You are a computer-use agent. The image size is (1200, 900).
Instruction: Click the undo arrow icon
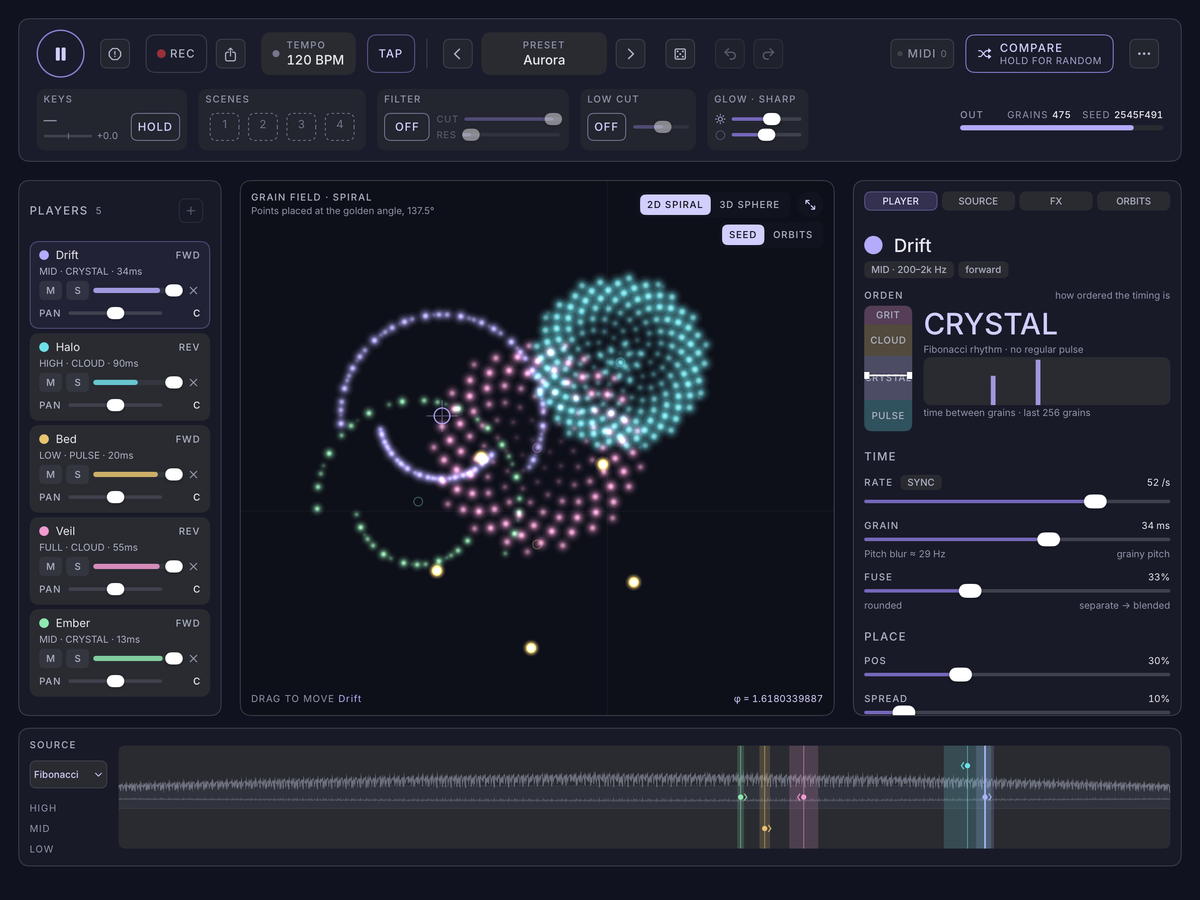tap(730, 54)
